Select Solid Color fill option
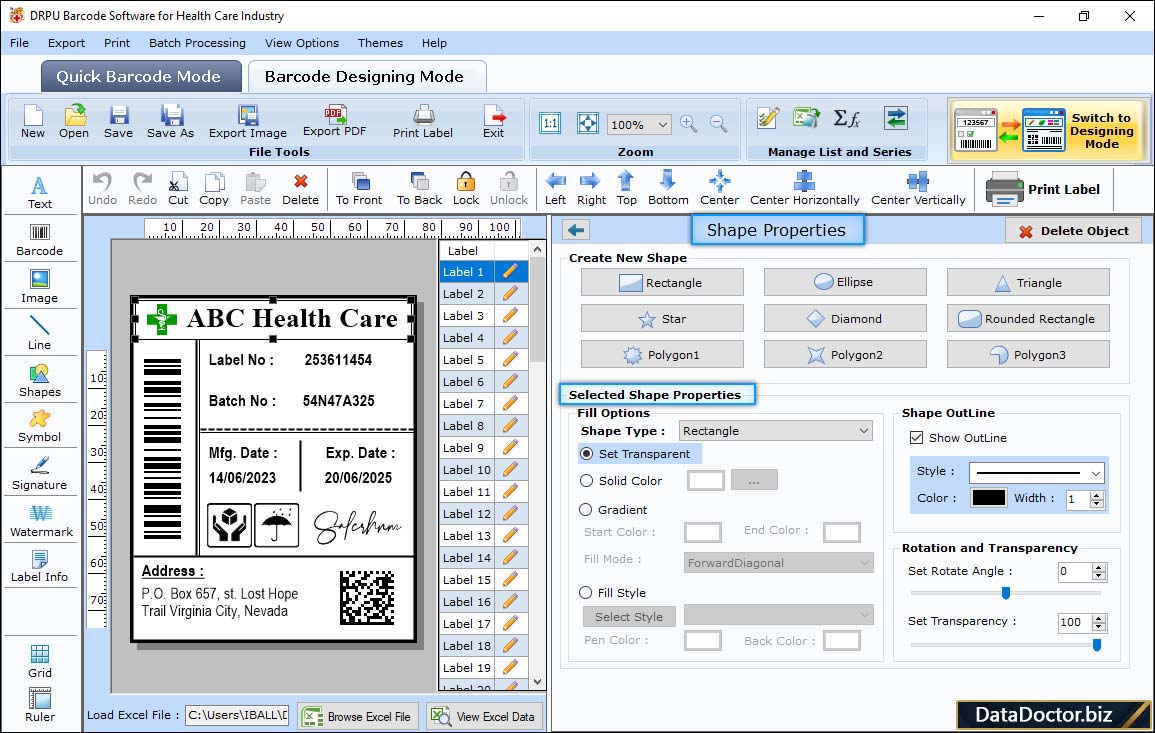The height and width of the screenshot is (733, 1155). tap(586, 480)
